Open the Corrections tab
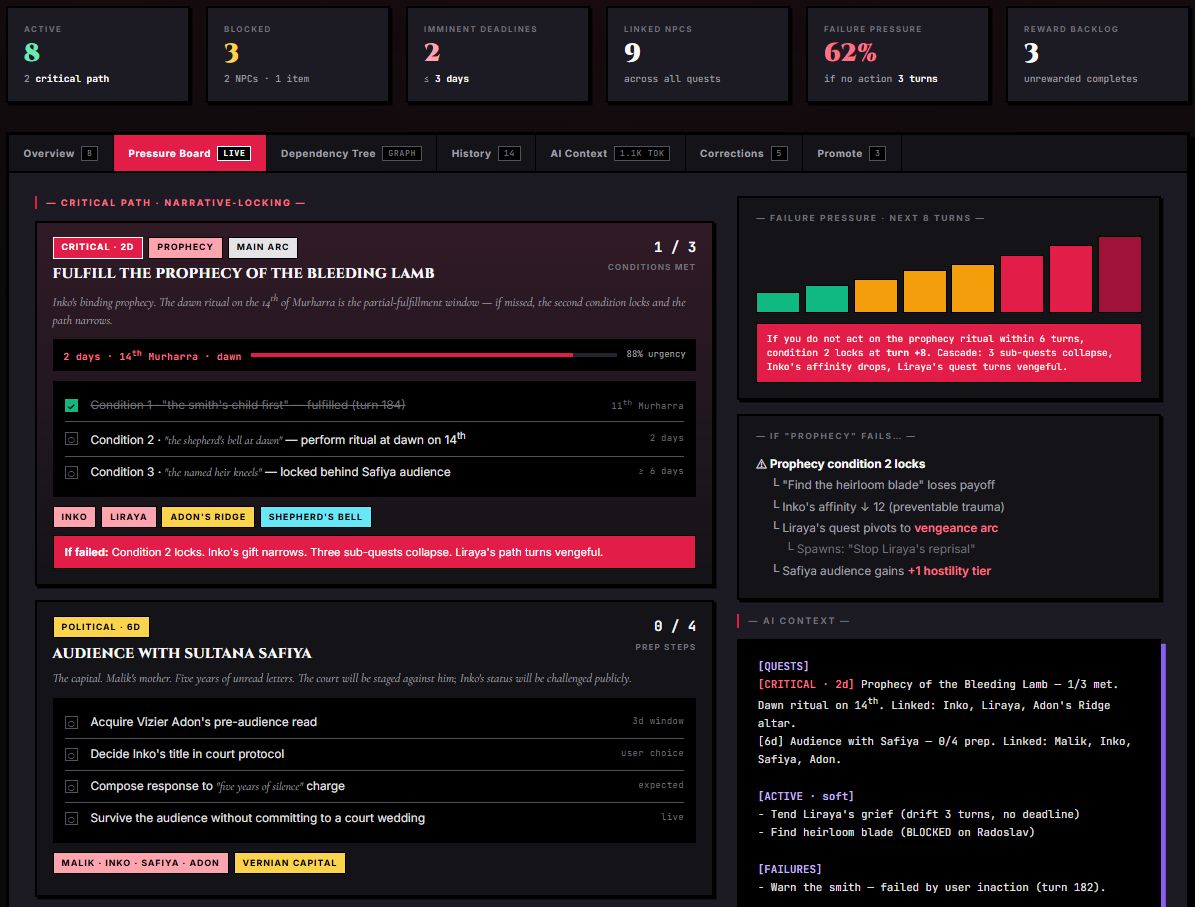The height and width of the screenshot is (907, 1195). click(x=744, y=153)
